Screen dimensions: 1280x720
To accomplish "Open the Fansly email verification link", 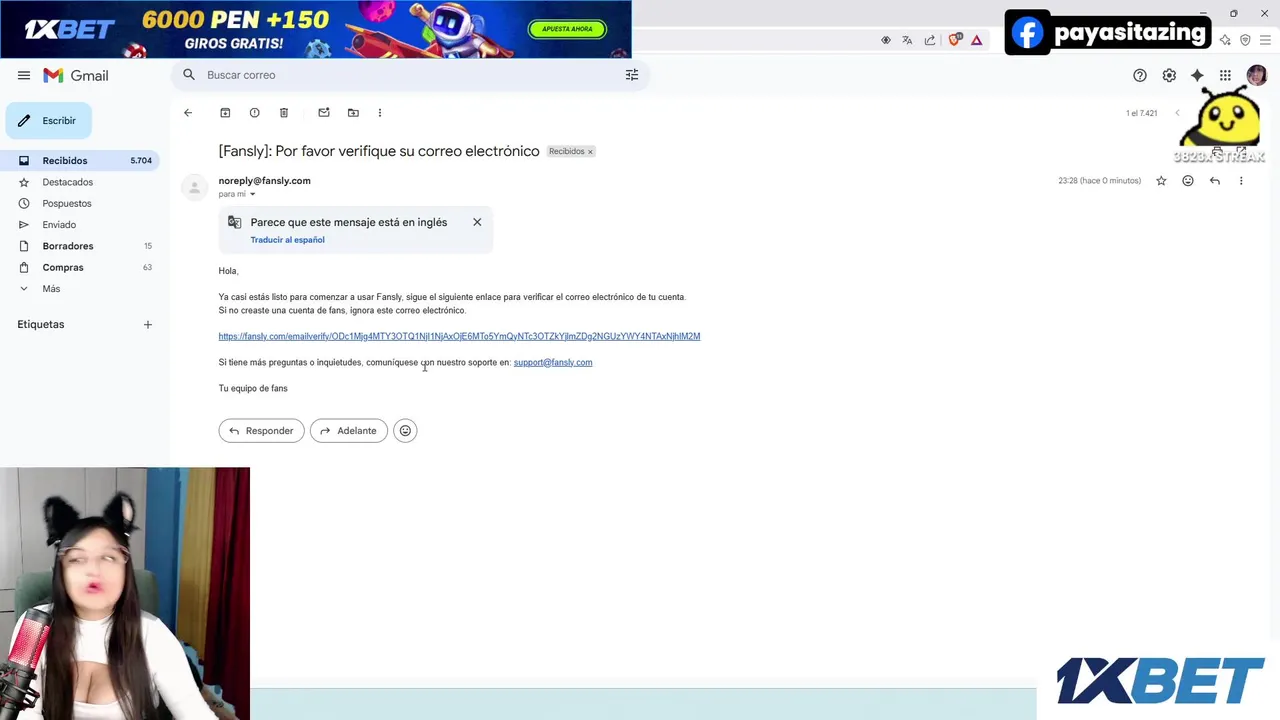I will click(x=459, y=337).
